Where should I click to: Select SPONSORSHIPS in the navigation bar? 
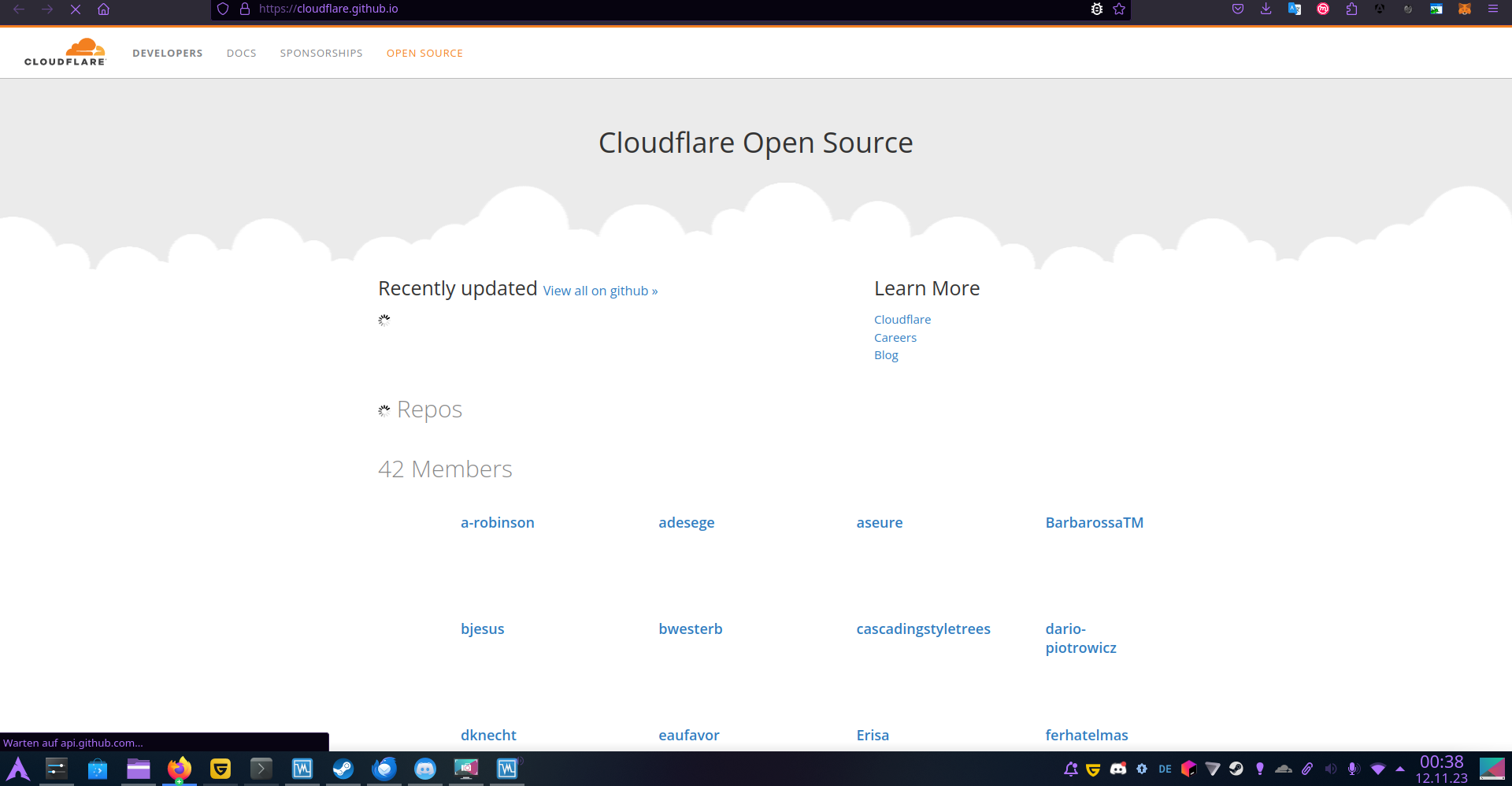coord(321,53)
